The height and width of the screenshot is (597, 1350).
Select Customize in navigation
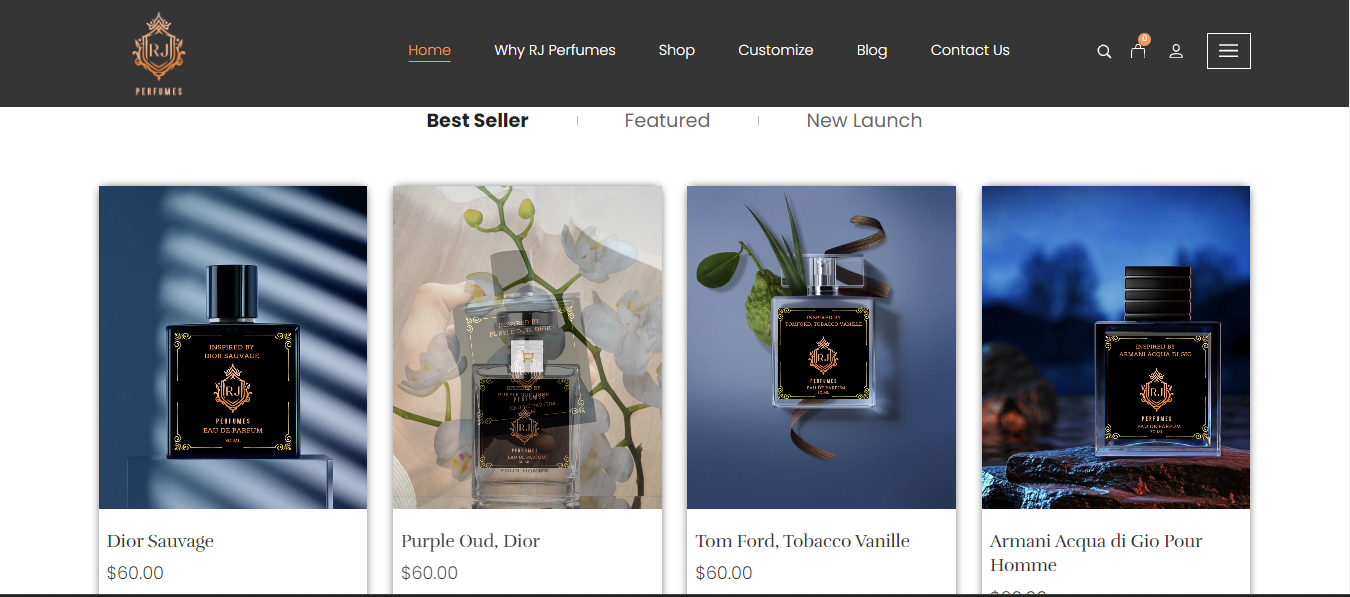[775, 50]
